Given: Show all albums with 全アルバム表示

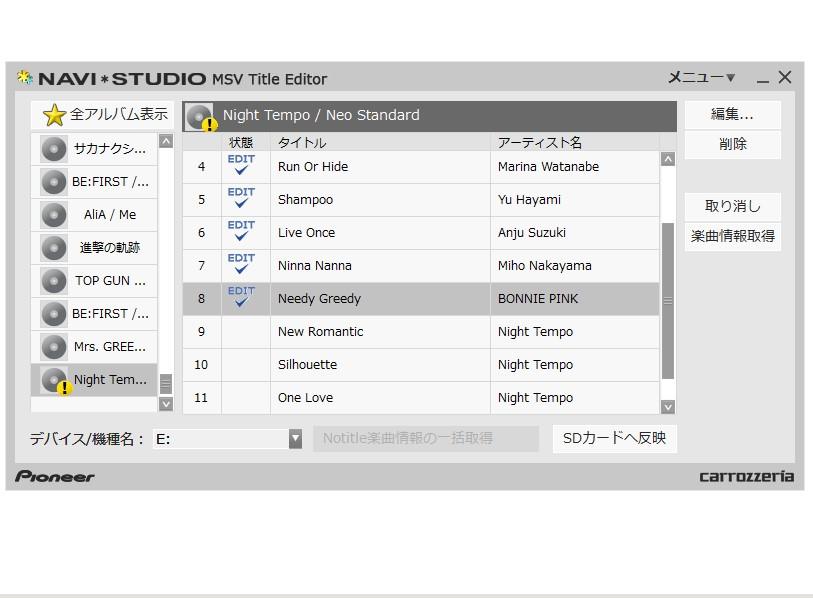Looking at the screenshot, I should [103, 115].
